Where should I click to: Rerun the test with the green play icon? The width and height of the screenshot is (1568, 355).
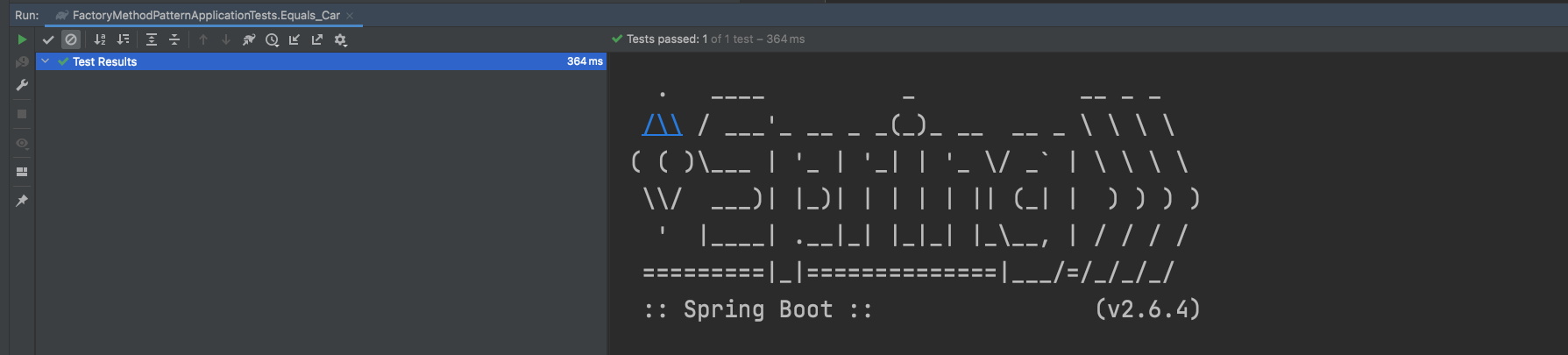[22, 39]
